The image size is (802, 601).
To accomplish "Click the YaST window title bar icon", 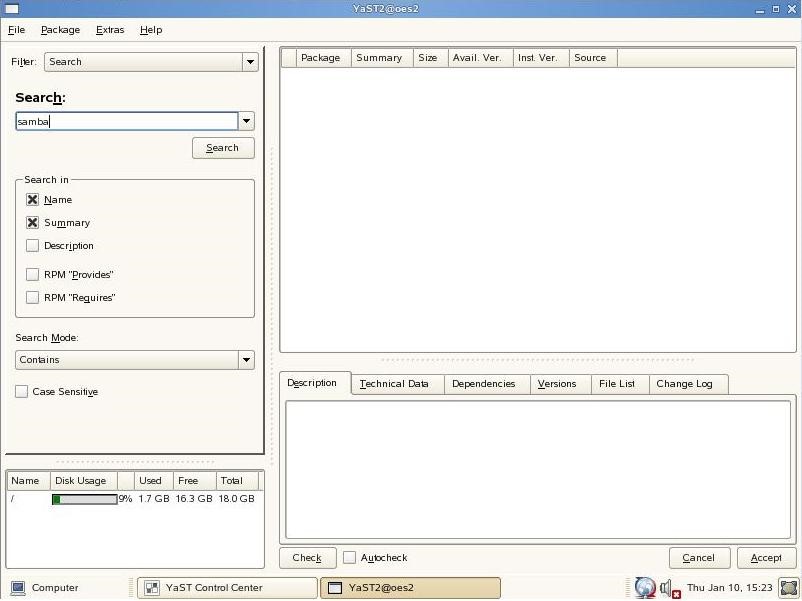I will click(x=13, y=8).
